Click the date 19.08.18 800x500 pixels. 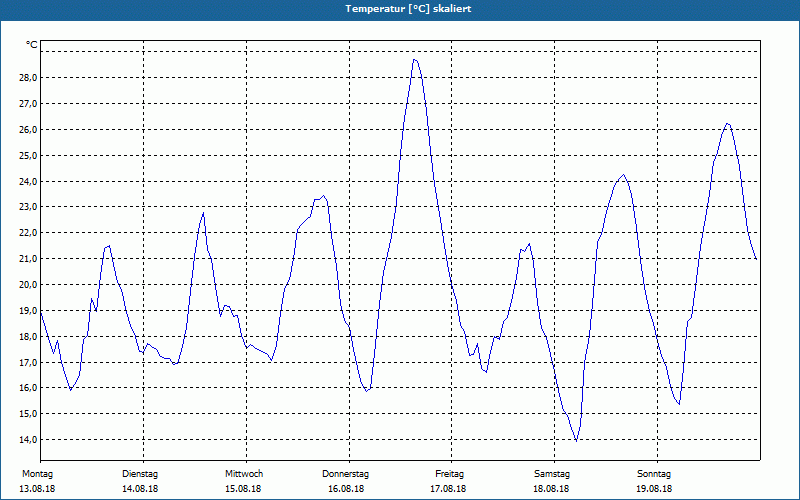(x=654, y=489)
